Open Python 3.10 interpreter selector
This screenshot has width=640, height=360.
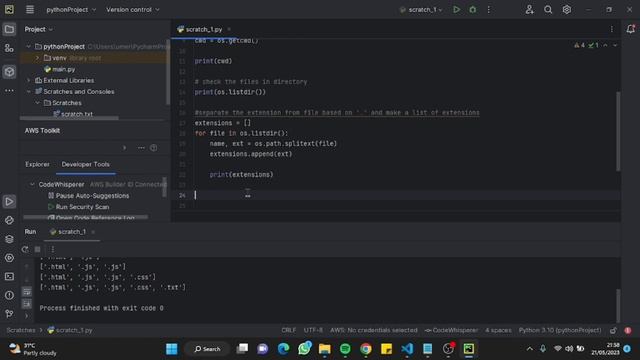(x=560, y=330)
